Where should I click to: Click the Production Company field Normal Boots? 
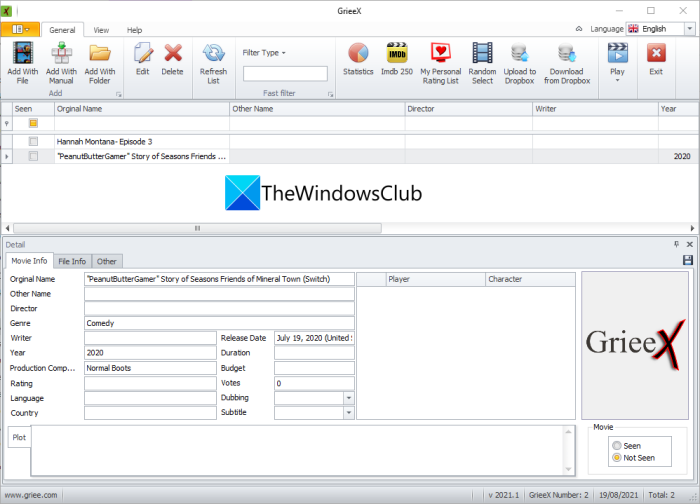point(150,368)
